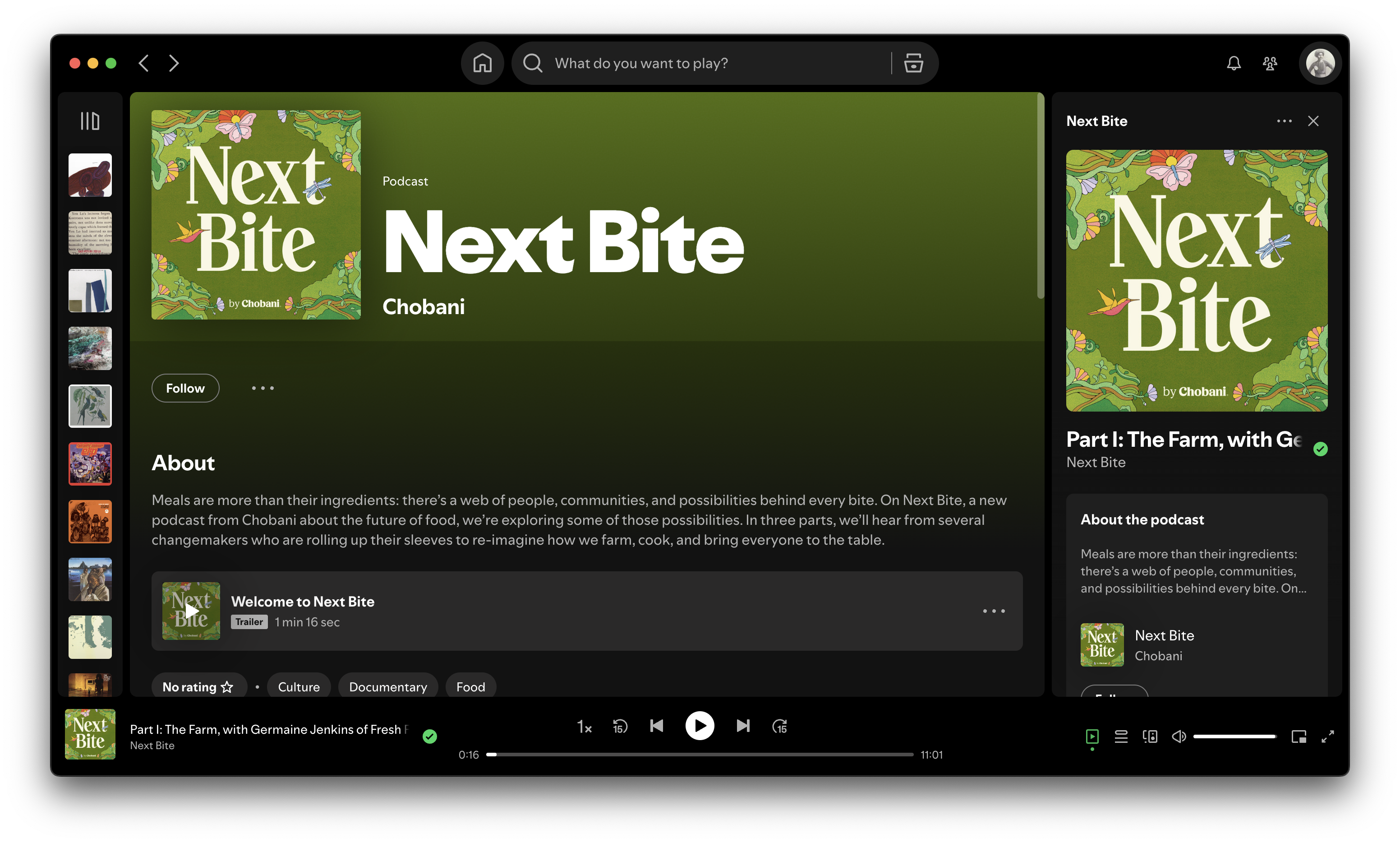The image size is (1400, 843).
Task: Open the Browse icon in search bar
Action: point(913,63)
